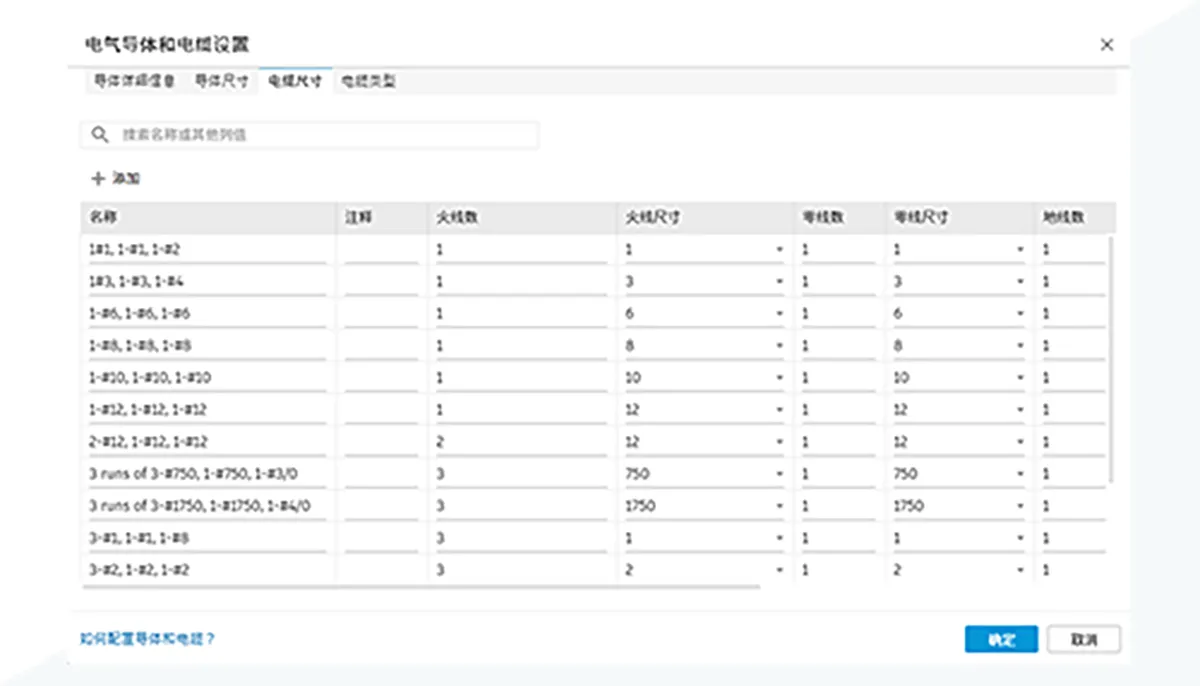Click the search box for names or column values

tap(320, 134)
